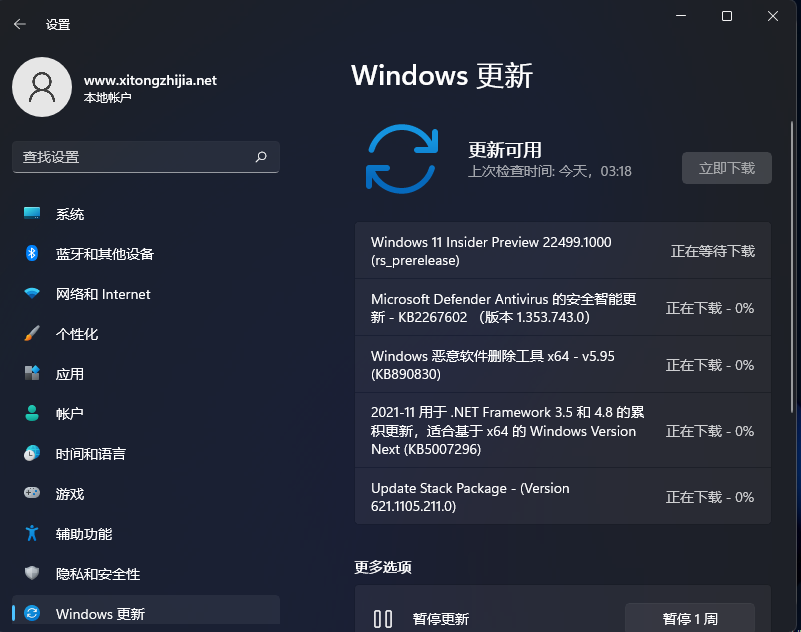
Task: Click the Windows 更新 page title
Action: point(441,76)
